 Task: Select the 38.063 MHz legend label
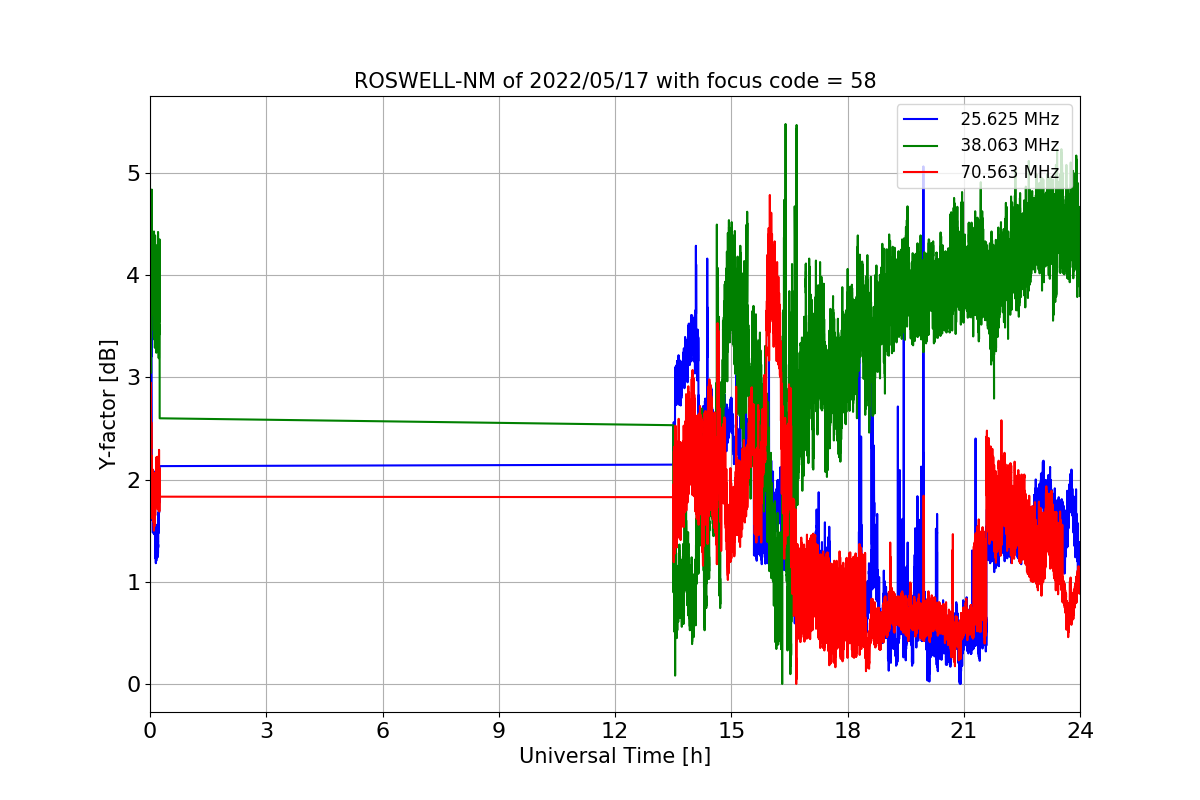click(x=1010, y=145)
